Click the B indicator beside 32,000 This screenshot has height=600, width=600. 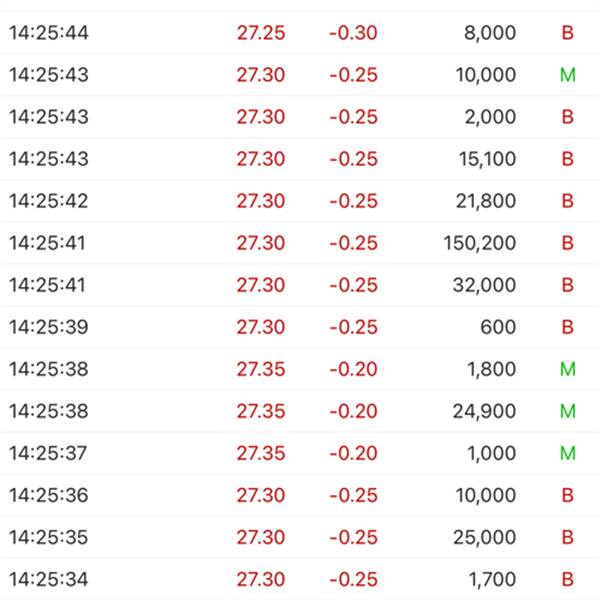(567, 285)
